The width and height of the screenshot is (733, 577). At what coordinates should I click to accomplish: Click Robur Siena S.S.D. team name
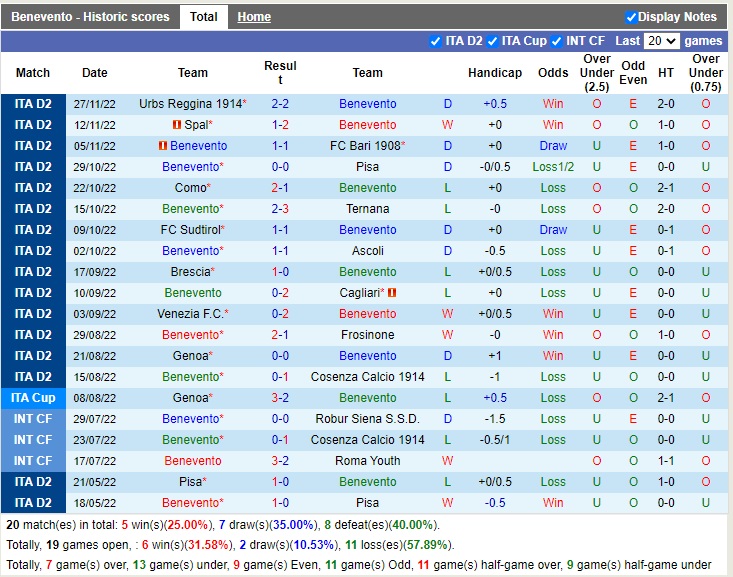pos(367,419)
